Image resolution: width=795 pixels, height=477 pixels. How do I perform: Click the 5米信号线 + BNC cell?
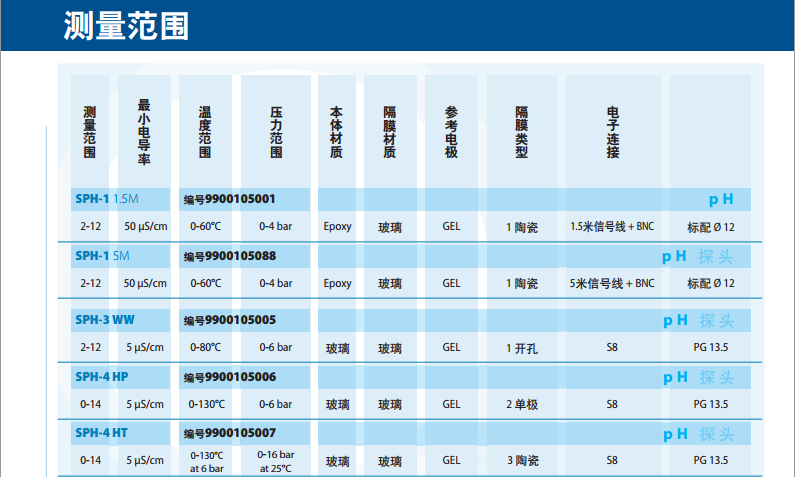[x=612, y=283]
